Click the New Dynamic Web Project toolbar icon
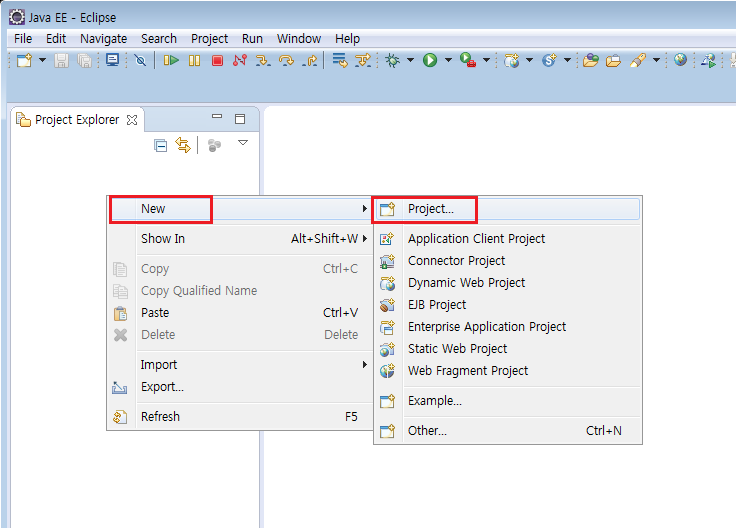The width and height of the screenshot is (736, 528). click(x=512, y=60)
